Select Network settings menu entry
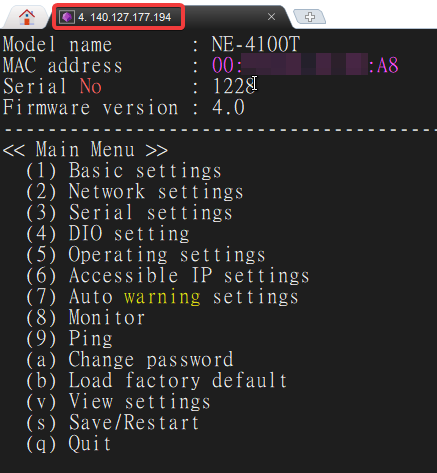The image size is (437, 473). (135, 192)
